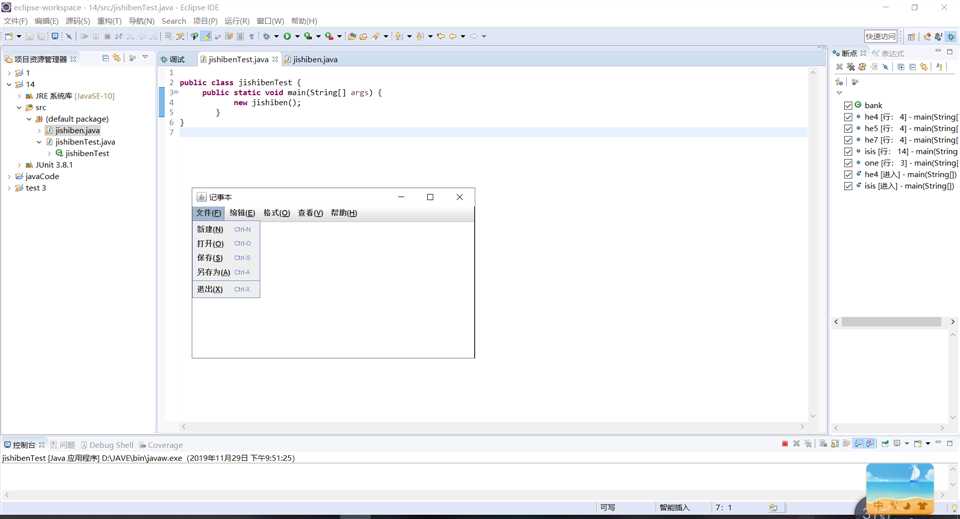Image resolution: width=960 pixels, height=519 pixels.
Task: Collapse the src folder node
Action: [19, 108]
